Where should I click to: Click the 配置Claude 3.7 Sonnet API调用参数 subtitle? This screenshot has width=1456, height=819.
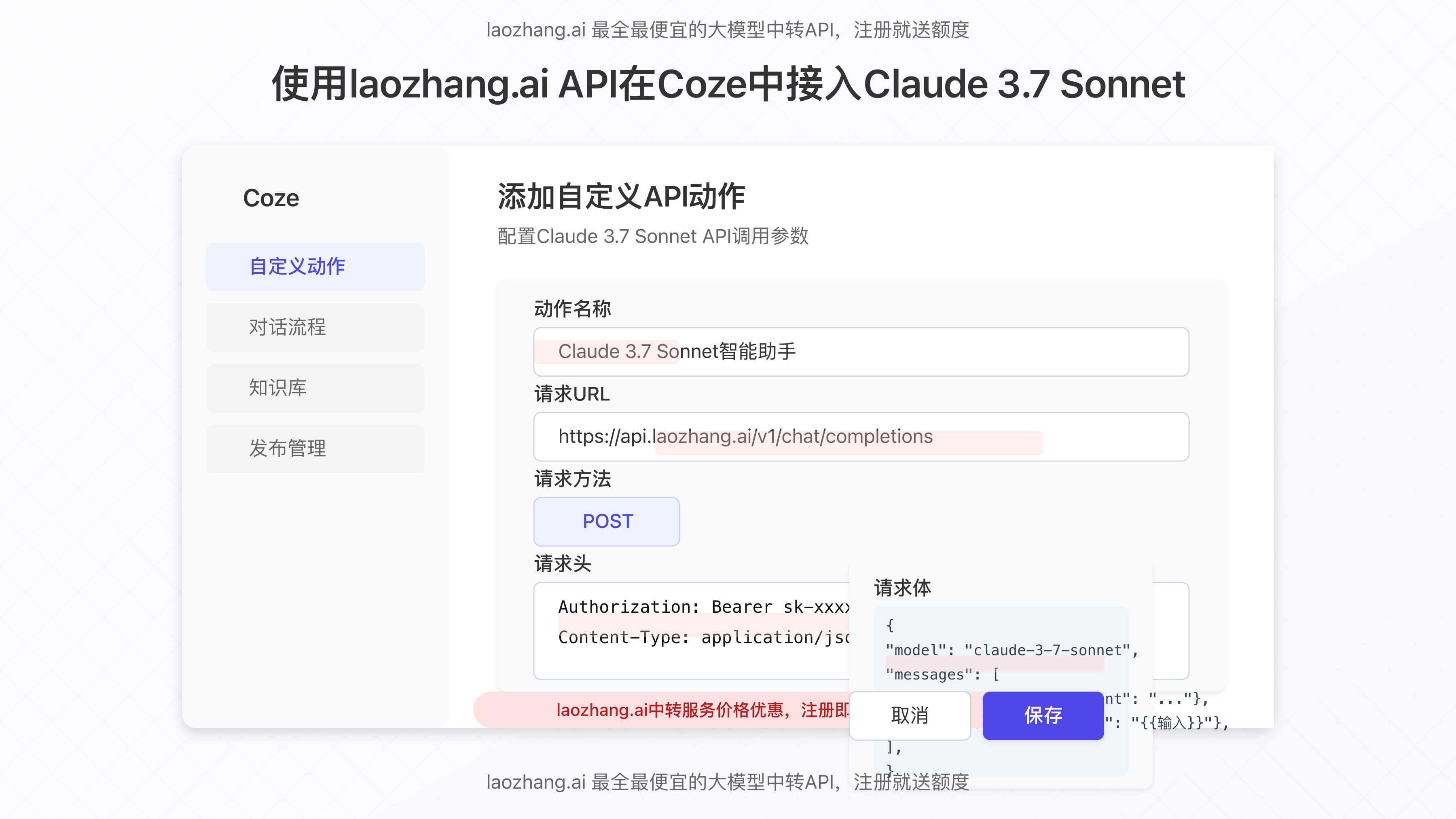pyautogui.click(x=653, y=236)
